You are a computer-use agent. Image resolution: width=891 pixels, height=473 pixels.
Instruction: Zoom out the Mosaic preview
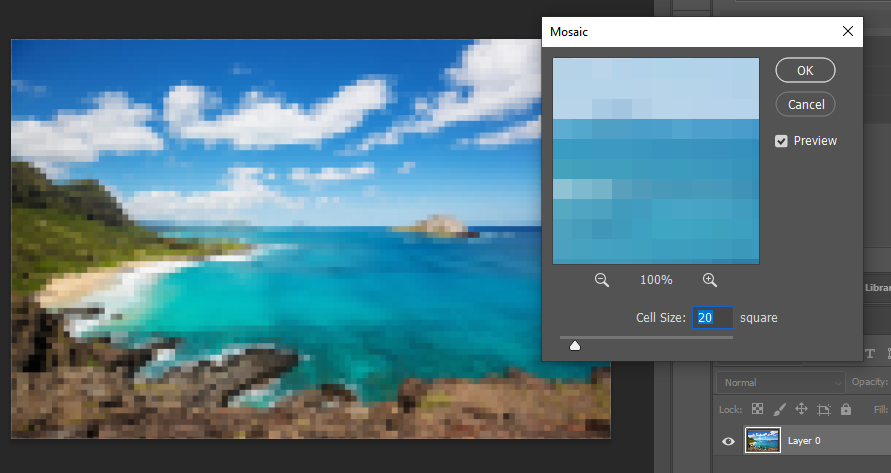point(602,281)
